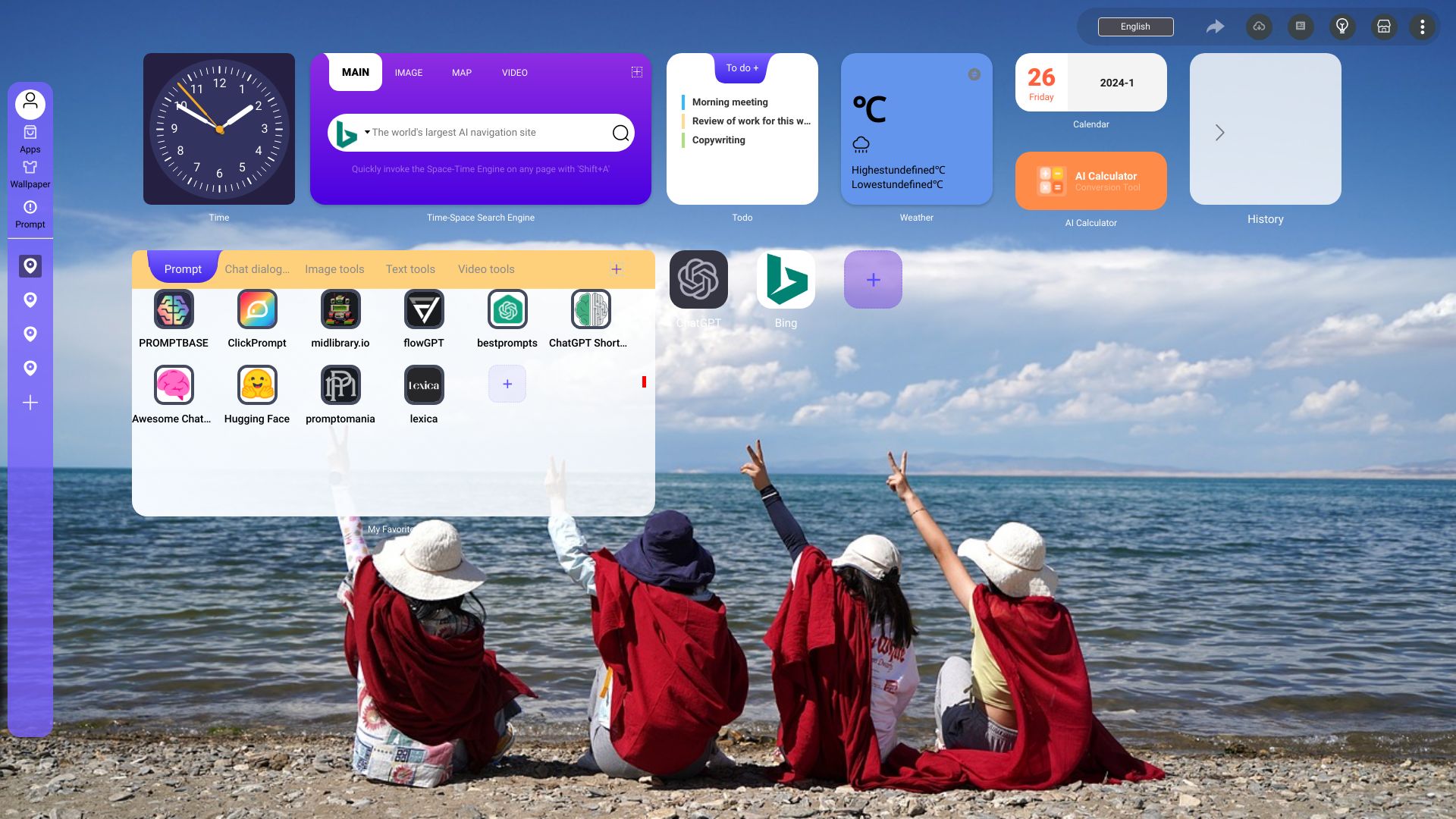Add a new item with the To do + button
This screenshot has width=1456, height=819.
[x=742, y=67]
